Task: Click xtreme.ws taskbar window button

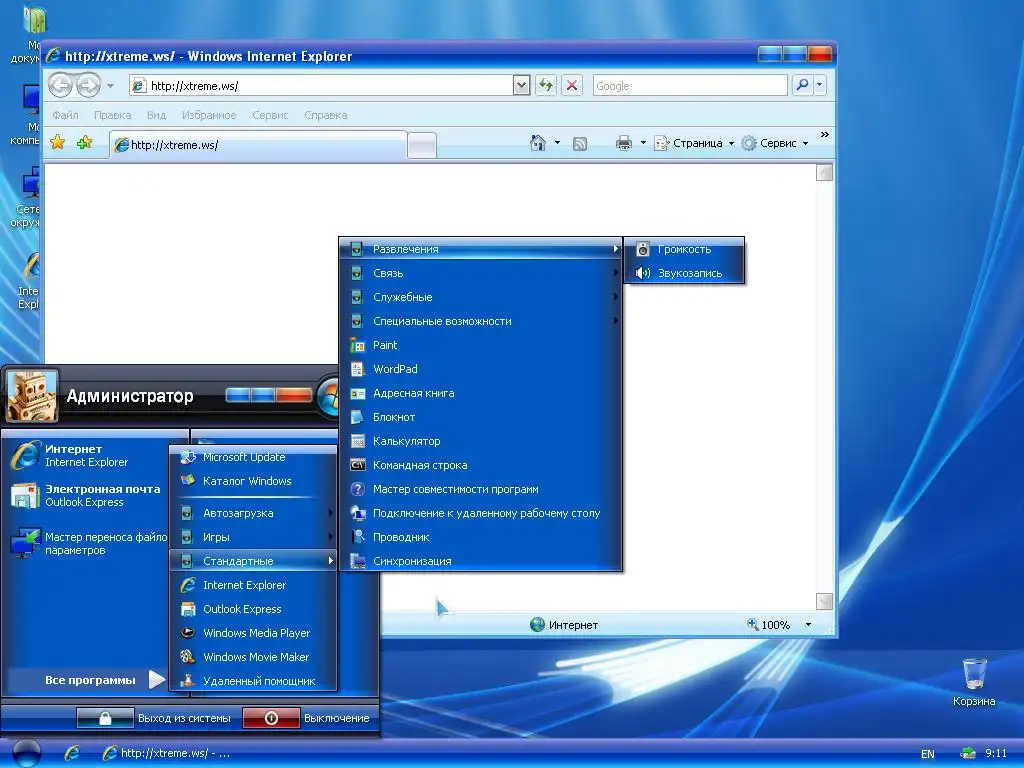Action: 167,753
